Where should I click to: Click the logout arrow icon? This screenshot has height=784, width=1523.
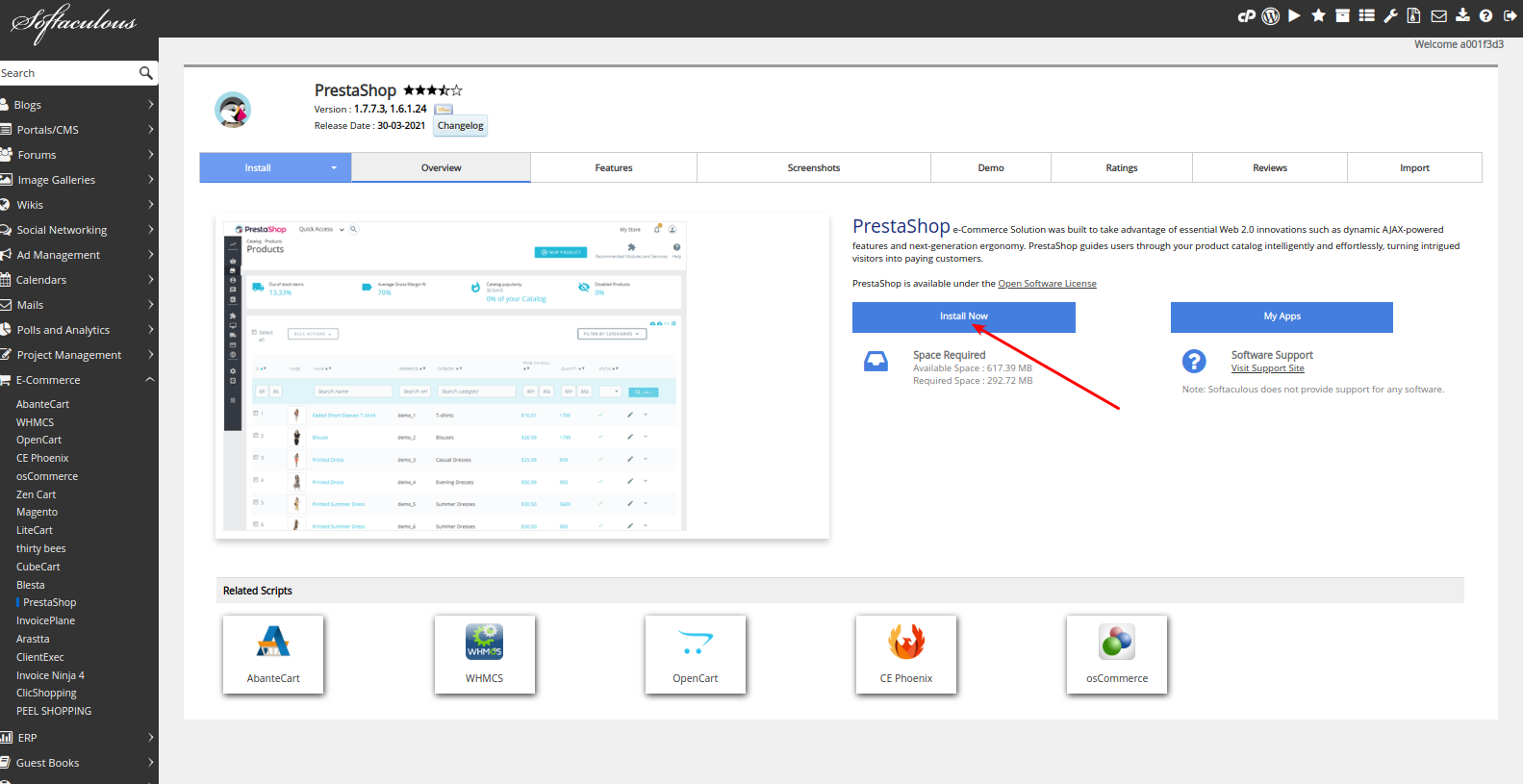1510,15
